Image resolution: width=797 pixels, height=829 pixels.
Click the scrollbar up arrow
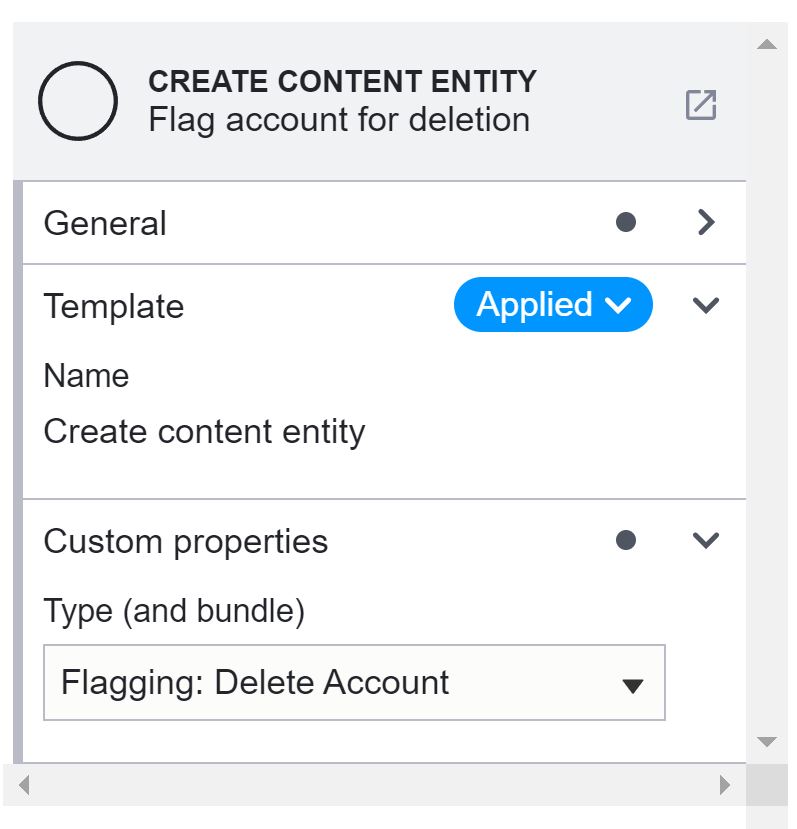767,43
